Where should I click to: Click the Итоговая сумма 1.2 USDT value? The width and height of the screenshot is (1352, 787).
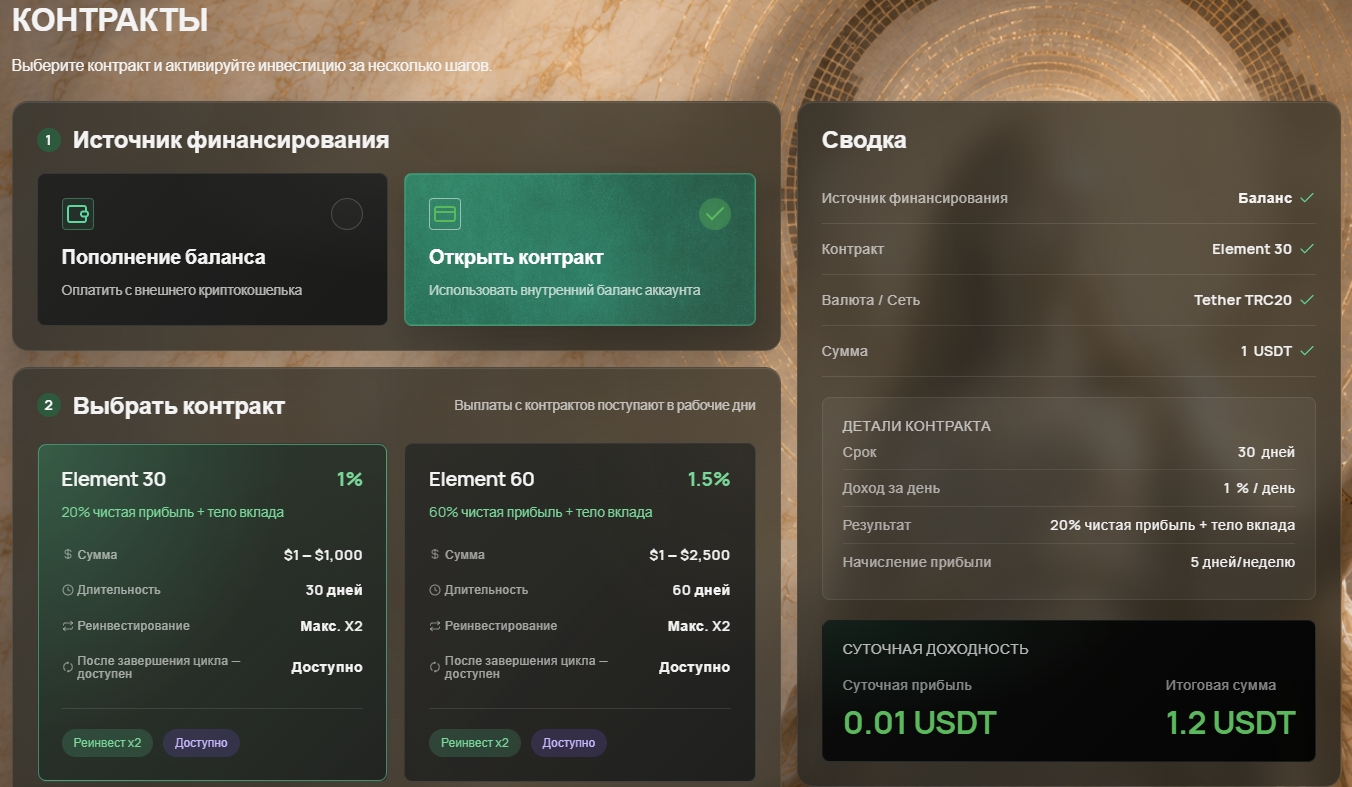pos(1231,723)
